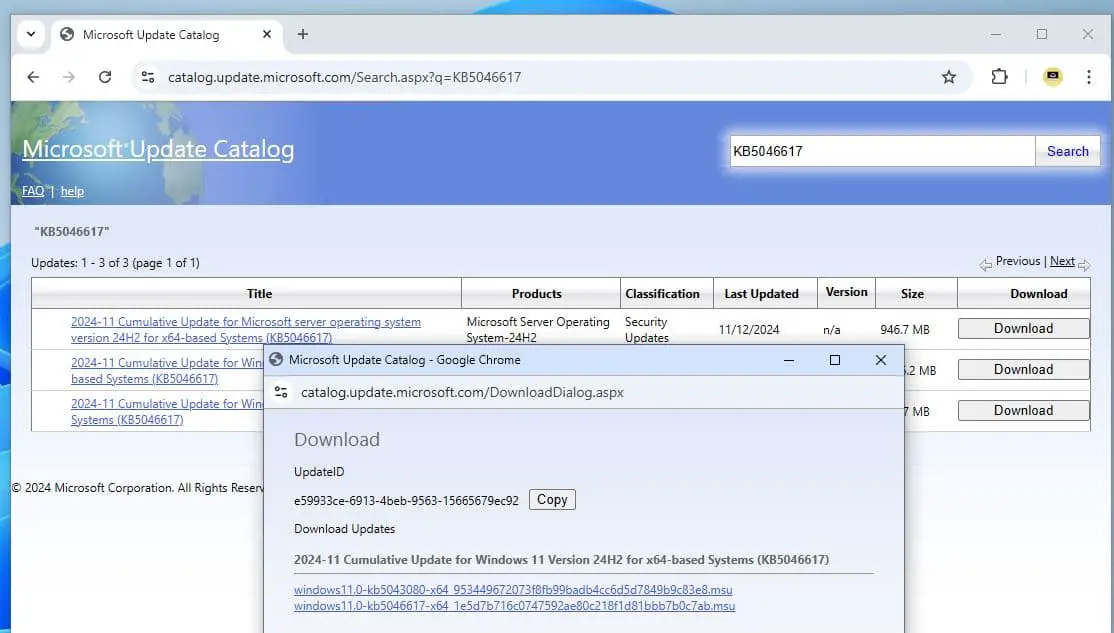Minimize the download dialog window
The height and width of the screenshot is (633, 1114).
tap(789, 360)
